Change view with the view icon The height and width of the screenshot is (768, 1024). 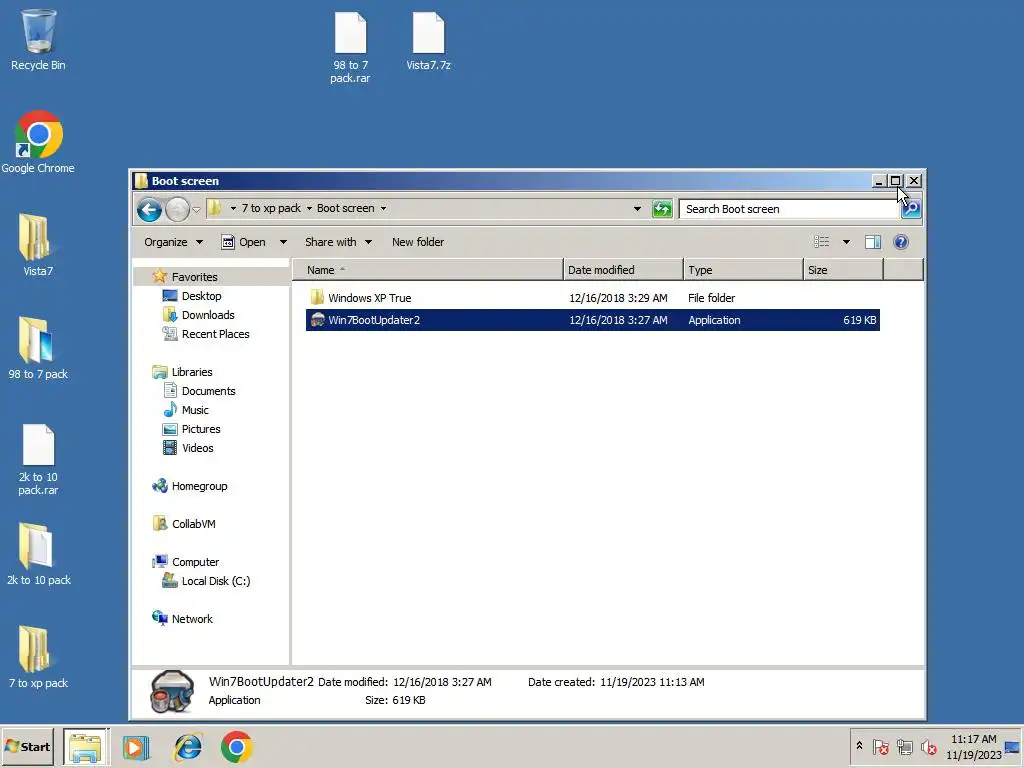(x=822, y=242)
